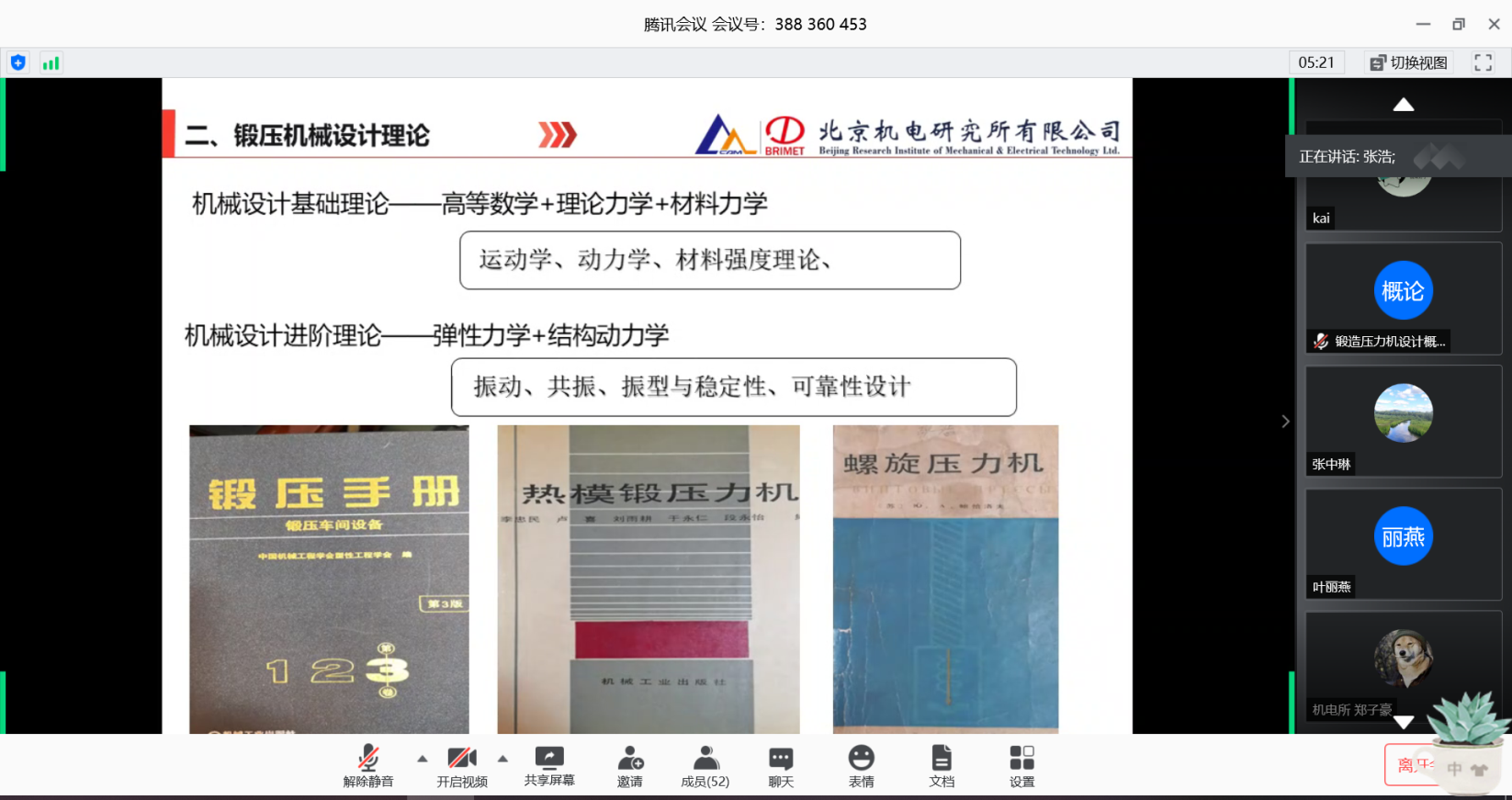
Task: Check the green network signal indicator
Action: coord(51,62)
